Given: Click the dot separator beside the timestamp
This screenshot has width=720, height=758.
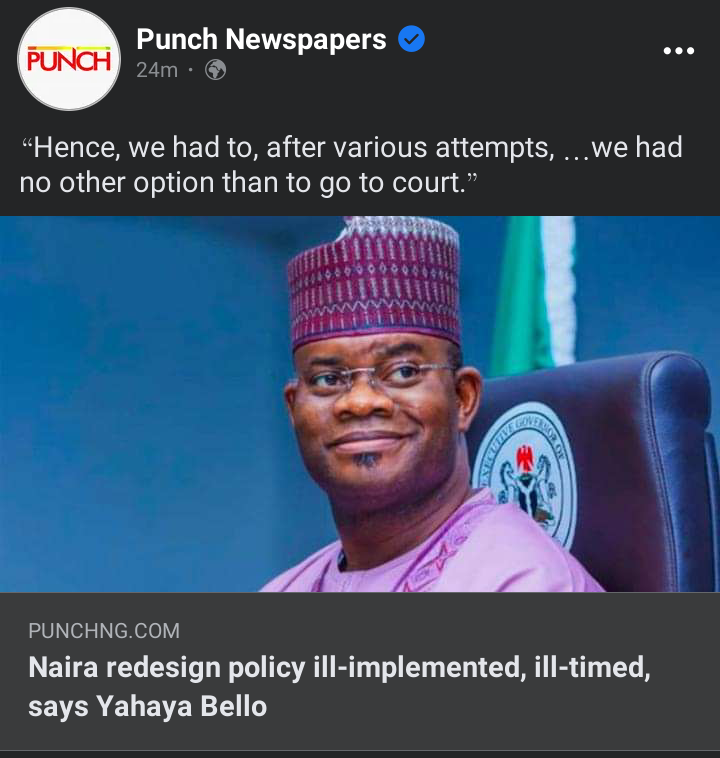Looking at the screenshot, I should coord(191,71).
